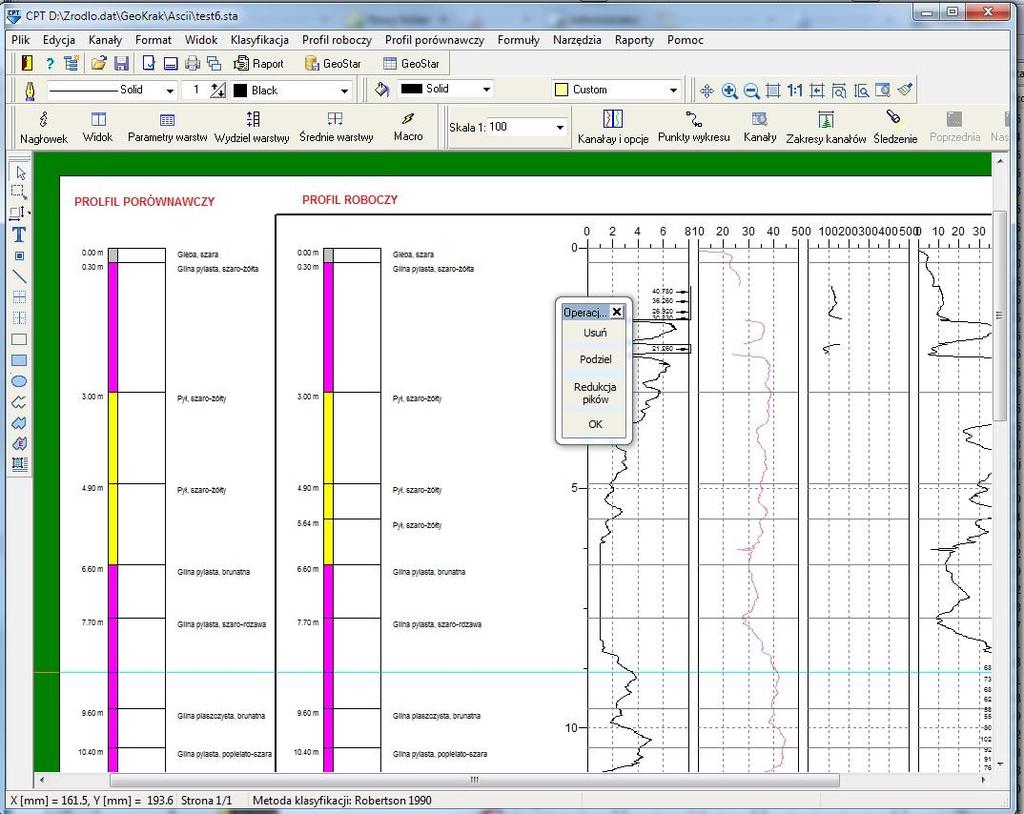The image size is (1024, 814).
Task: Click the exit door icon
Action: [x=27, y=63]
